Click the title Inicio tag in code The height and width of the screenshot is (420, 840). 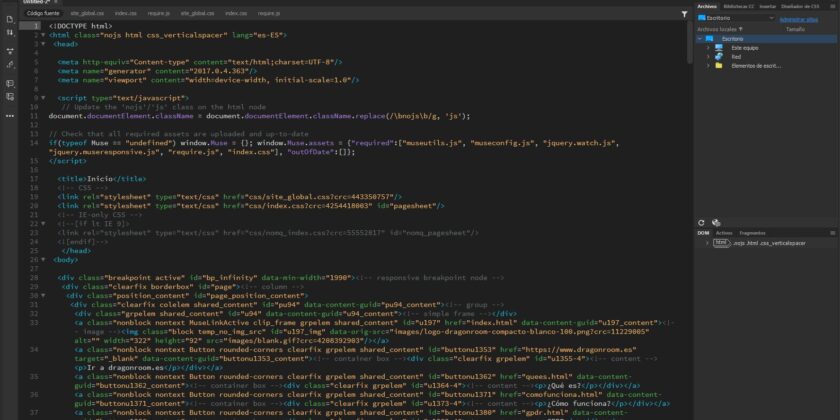(101, 178)
